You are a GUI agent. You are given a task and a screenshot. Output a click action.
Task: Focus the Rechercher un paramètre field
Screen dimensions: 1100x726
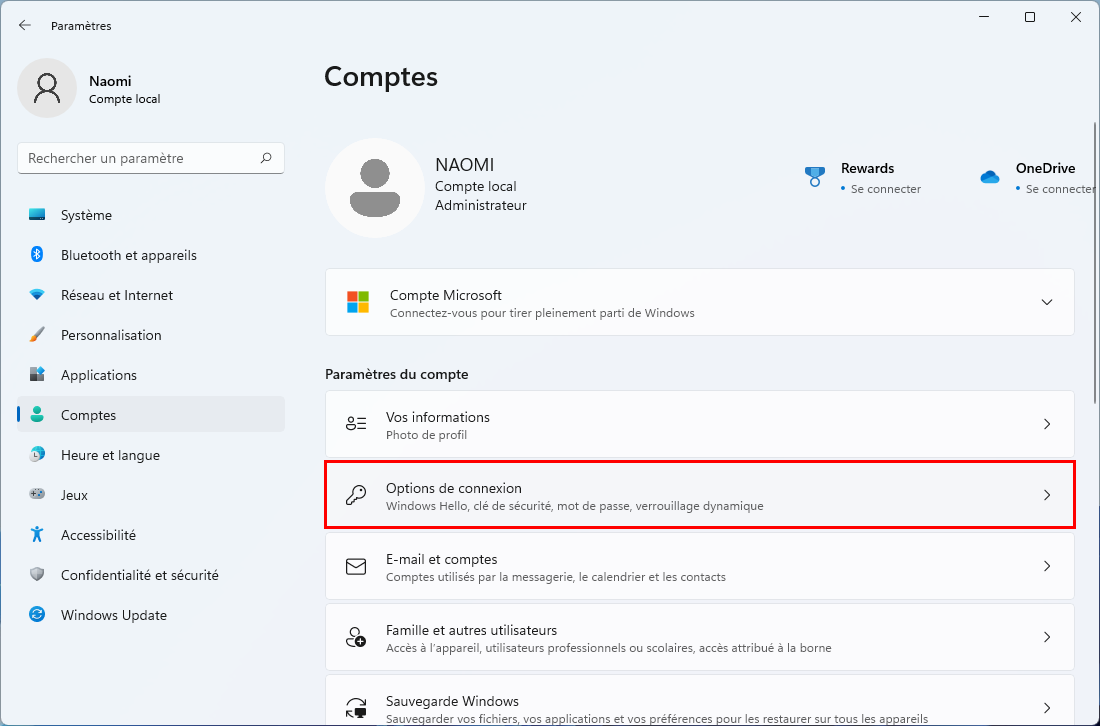point(151,159)
